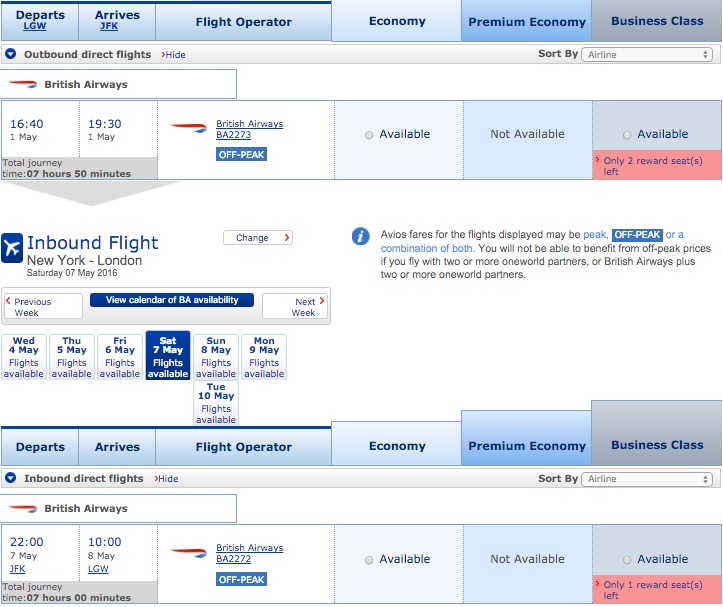The image size is (723, 607).
Task: Hide the outbound direct flights section
Action: [173, 54]
